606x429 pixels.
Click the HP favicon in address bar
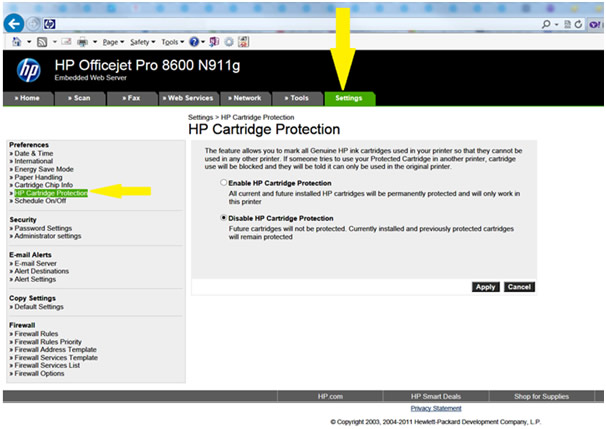[x=49, y=24]
